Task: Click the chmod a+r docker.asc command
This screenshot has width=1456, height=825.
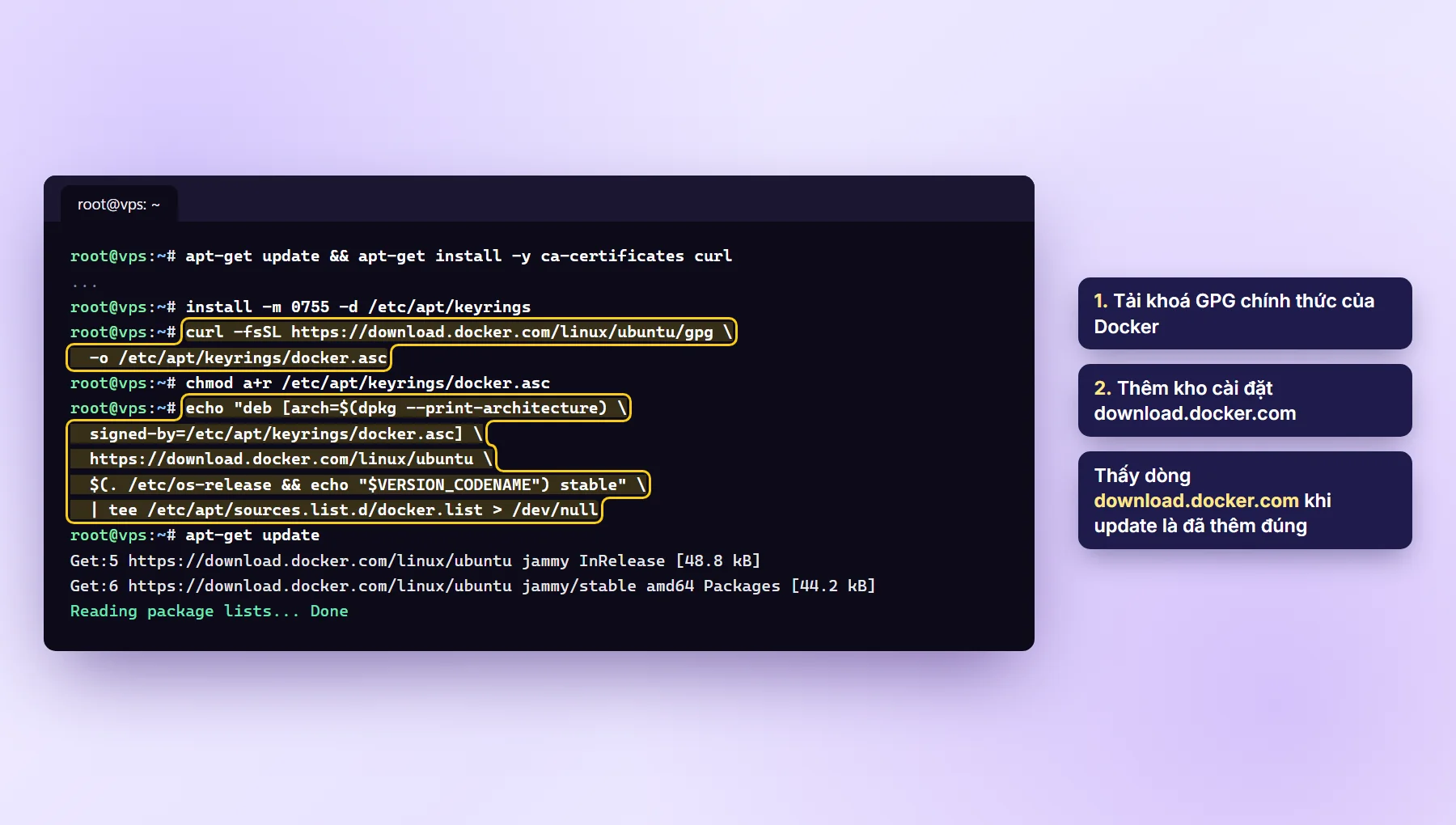Action: 310,383
